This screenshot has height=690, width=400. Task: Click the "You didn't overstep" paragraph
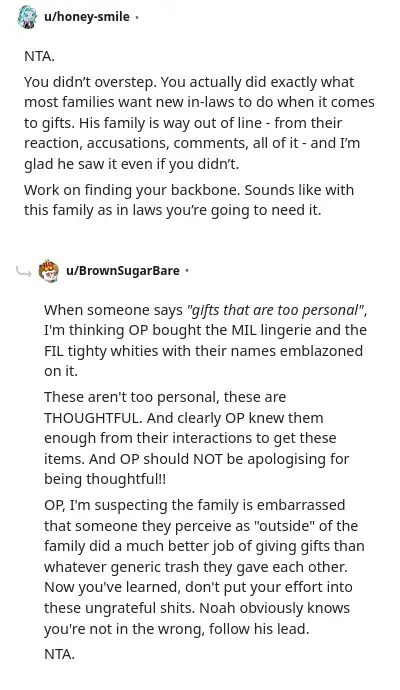pos(199,123)
